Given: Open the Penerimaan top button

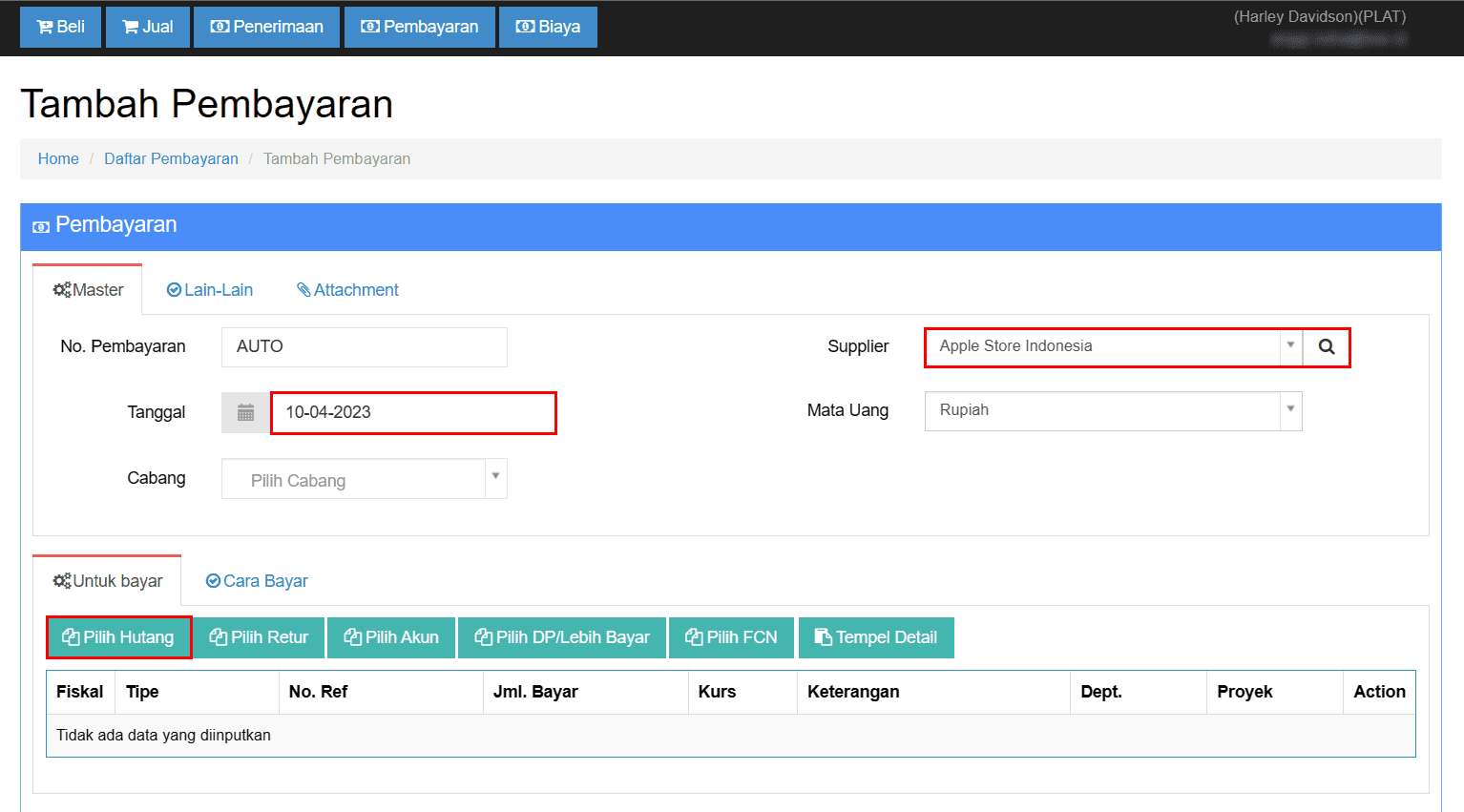Looking at the screenshot, I should (266, 27).
